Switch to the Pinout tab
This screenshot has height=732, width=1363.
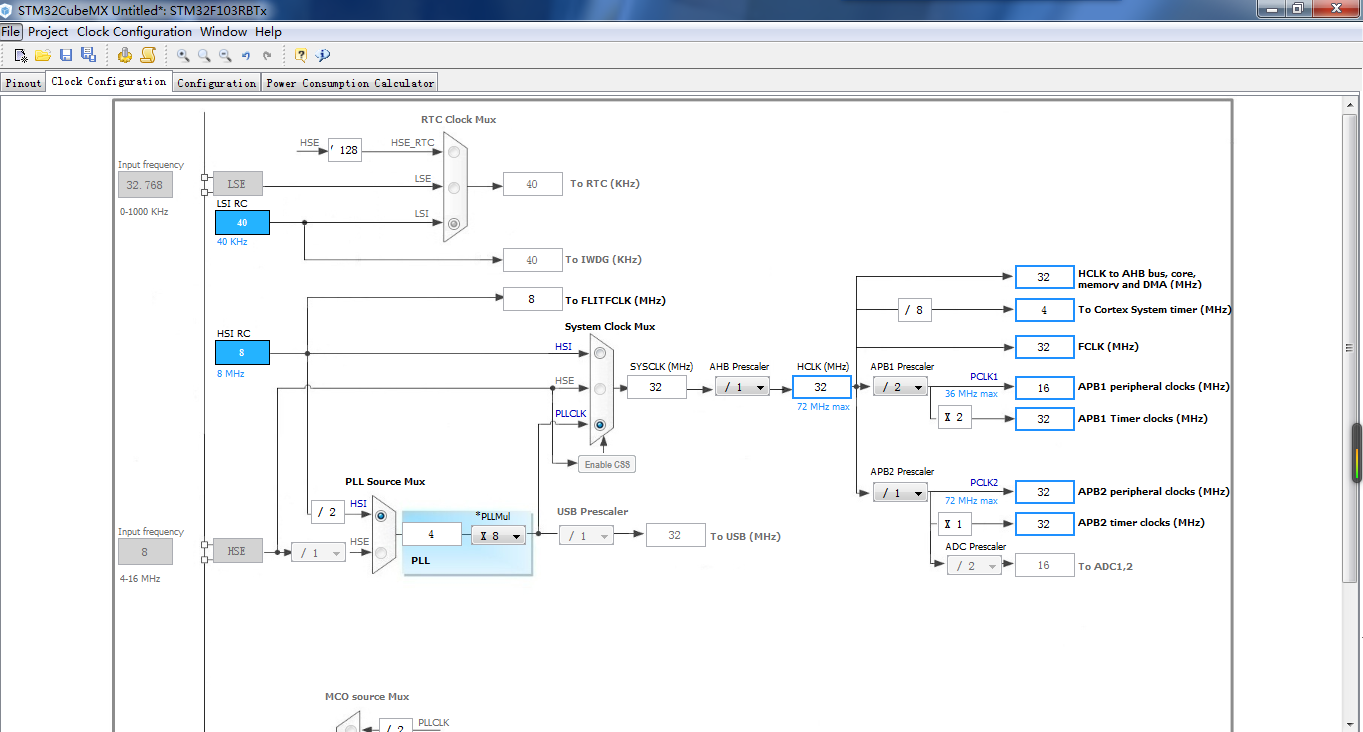[23, 83]
